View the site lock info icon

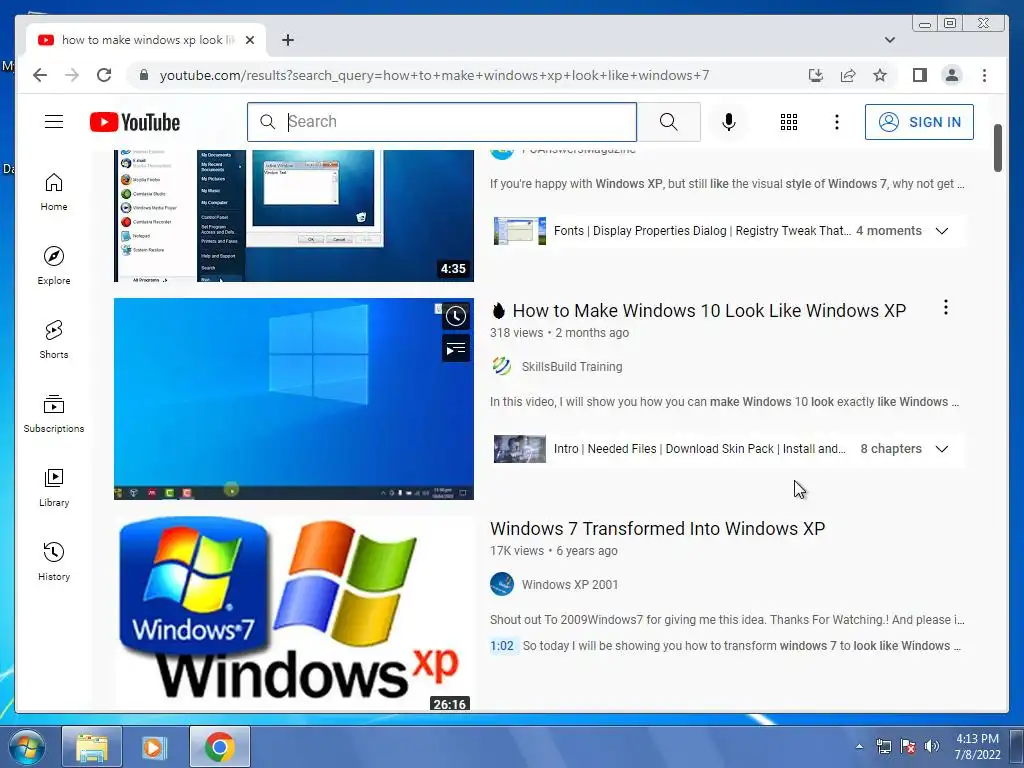(x=144, y=75)
